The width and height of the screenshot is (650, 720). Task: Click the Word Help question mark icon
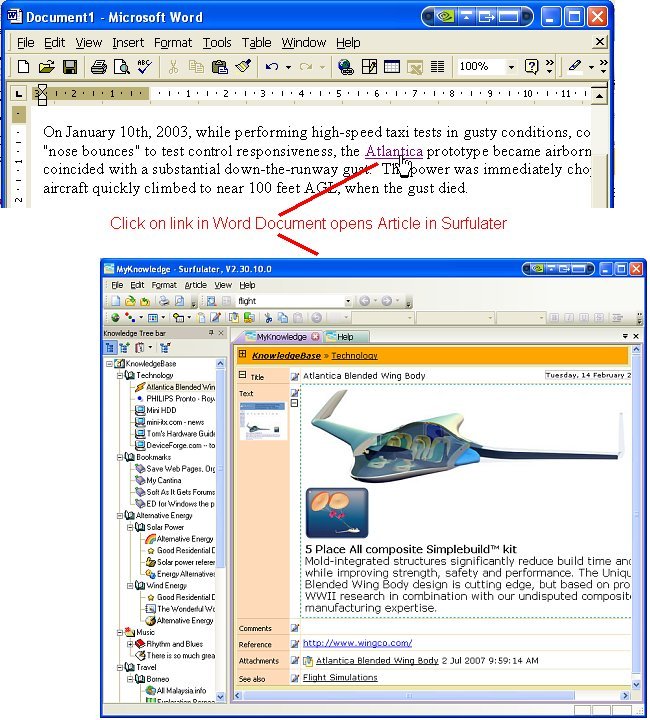click(531, 67)
